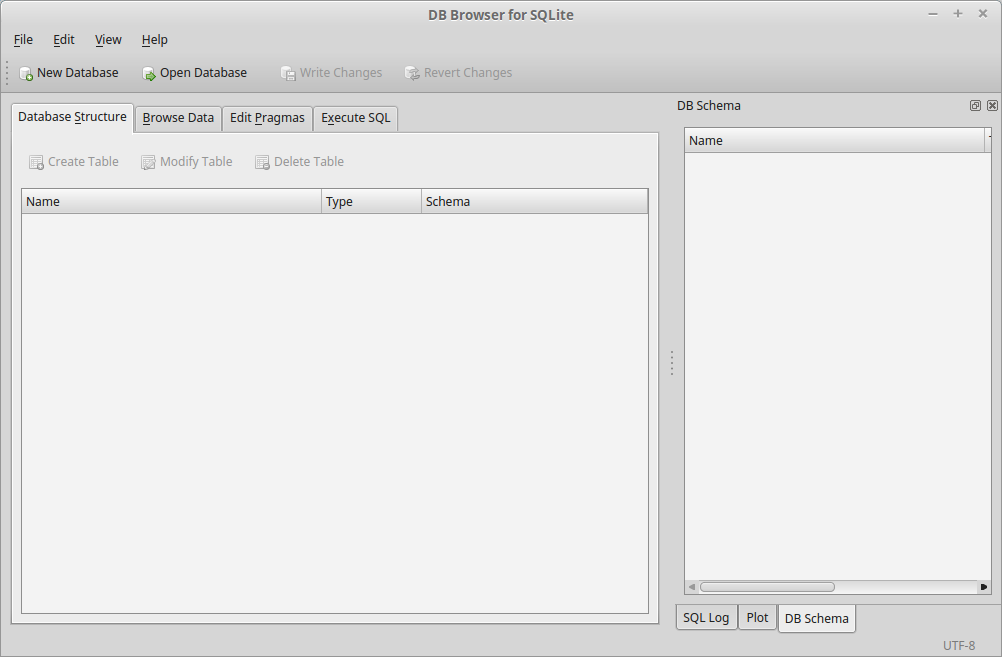This screenshot has height=657, width=1002.
Task: Switch to the Execute SQL tab
Action: (x=355, y=118)
